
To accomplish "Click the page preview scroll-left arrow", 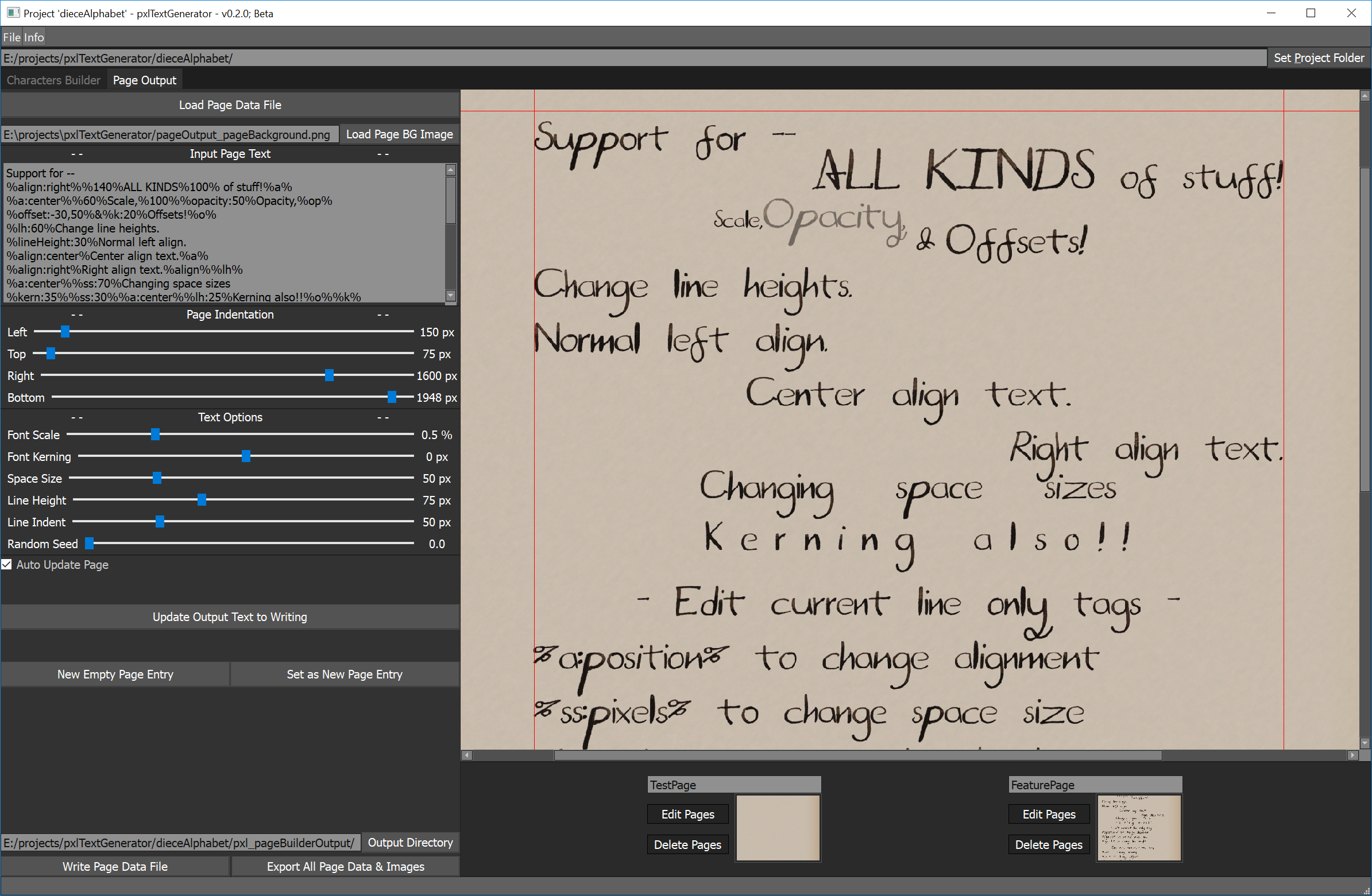I will (x=467, y=755).
